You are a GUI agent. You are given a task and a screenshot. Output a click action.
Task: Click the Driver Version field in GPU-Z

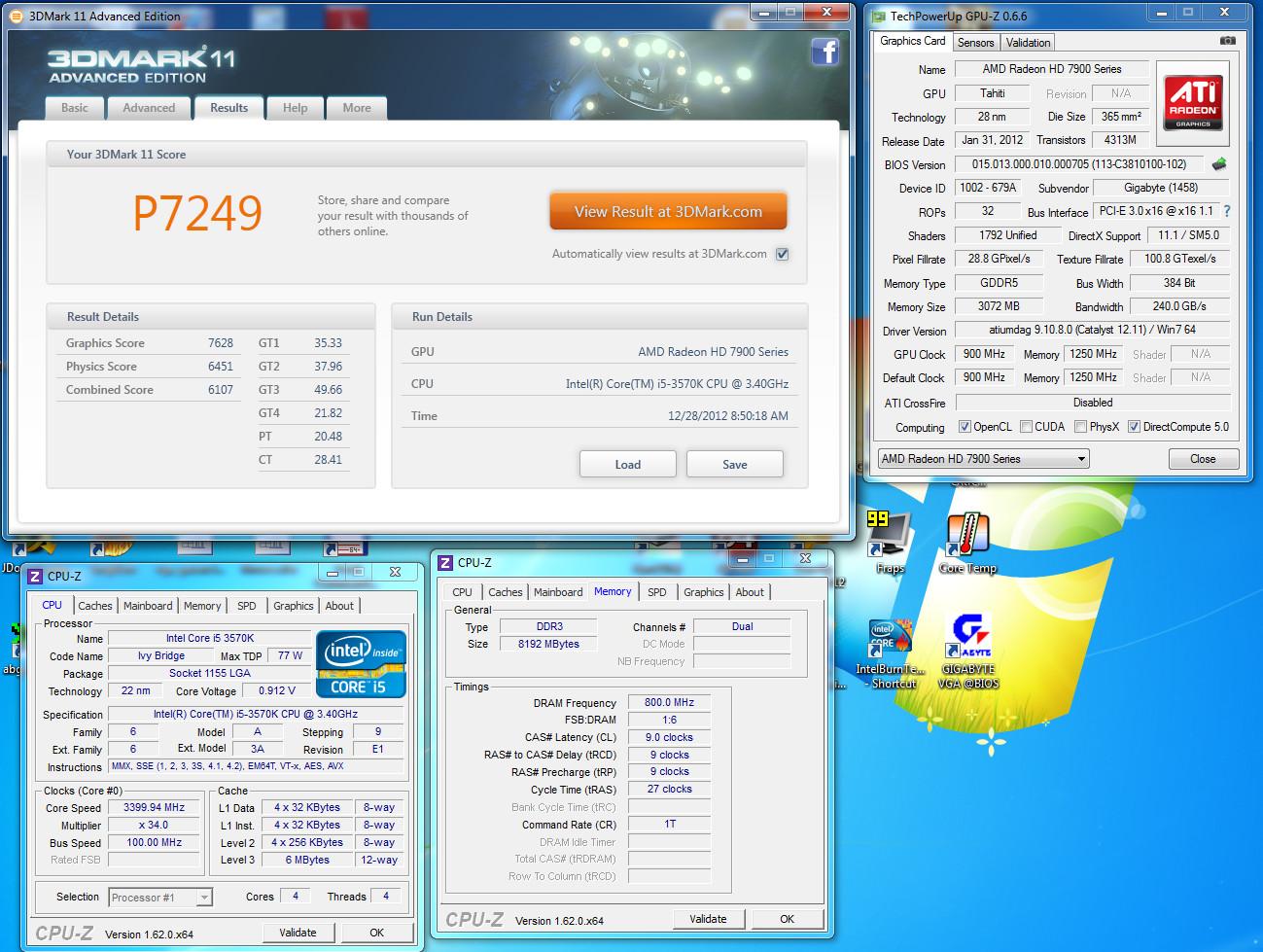[x=1093, y=330]
